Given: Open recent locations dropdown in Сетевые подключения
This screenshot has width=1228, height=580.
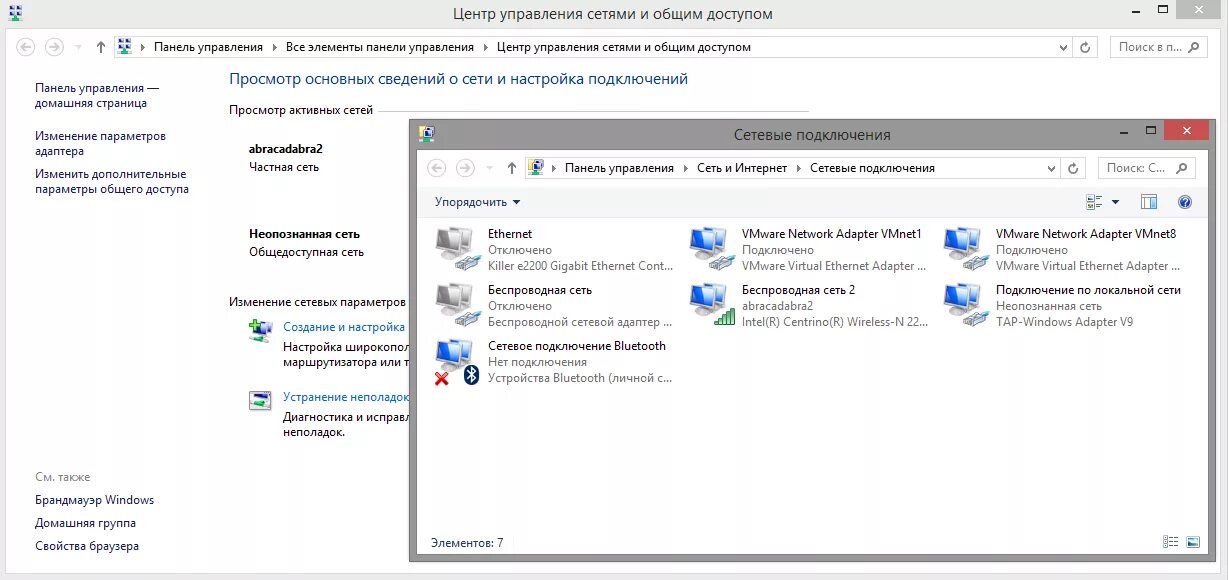Looking at the screenshot, I should tap(489, 168).
